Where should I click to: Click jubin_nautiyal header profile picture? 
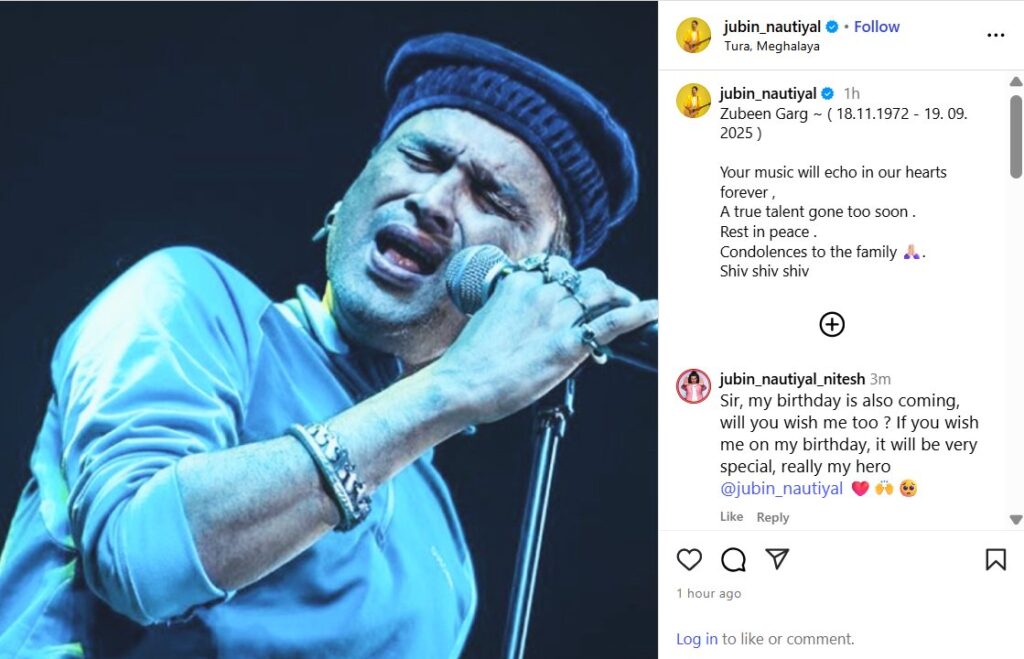pos(694,35)
